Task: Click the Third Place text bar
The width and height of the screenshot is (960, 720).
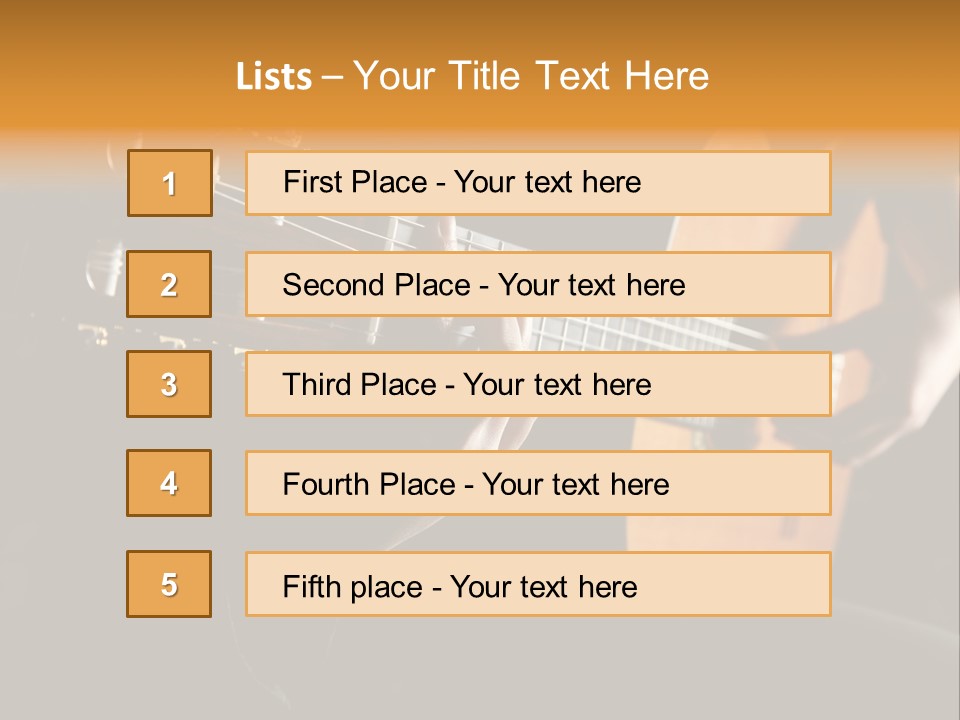Action: (538, 384)
